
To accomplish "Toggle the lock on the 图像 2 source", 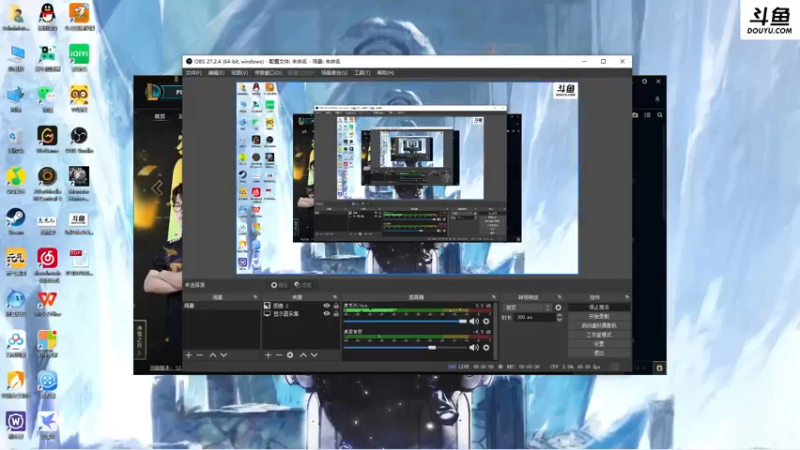I will tap(336, 306).
